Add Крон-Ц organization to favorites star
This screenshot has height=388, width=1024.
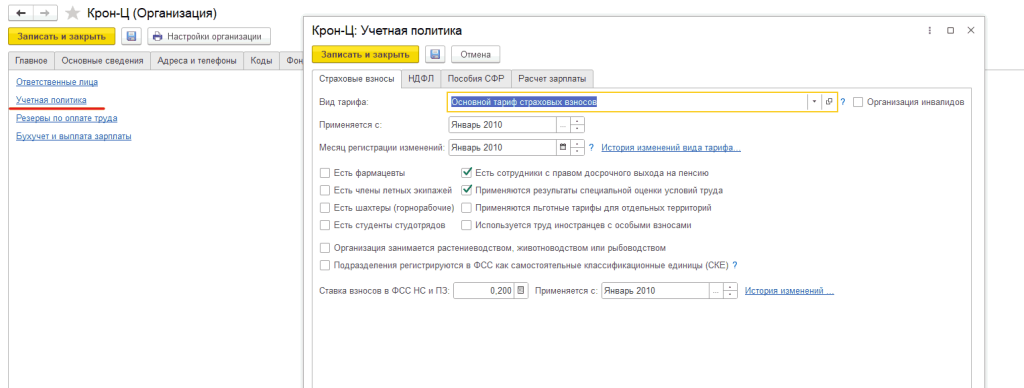tap(73, 13)
